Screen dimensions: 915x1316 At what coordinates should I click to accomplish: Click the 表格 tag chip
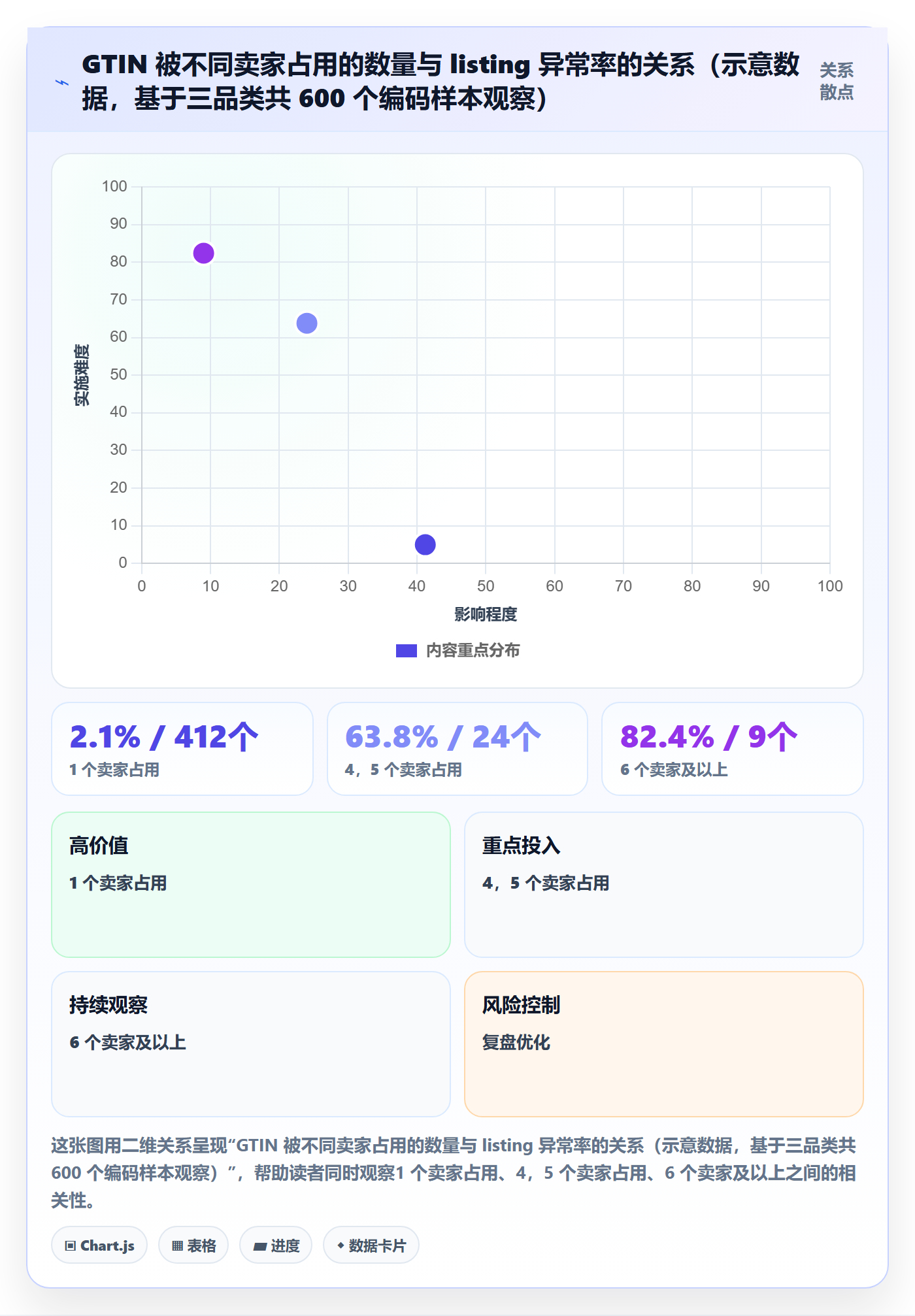click(193, 1245)
